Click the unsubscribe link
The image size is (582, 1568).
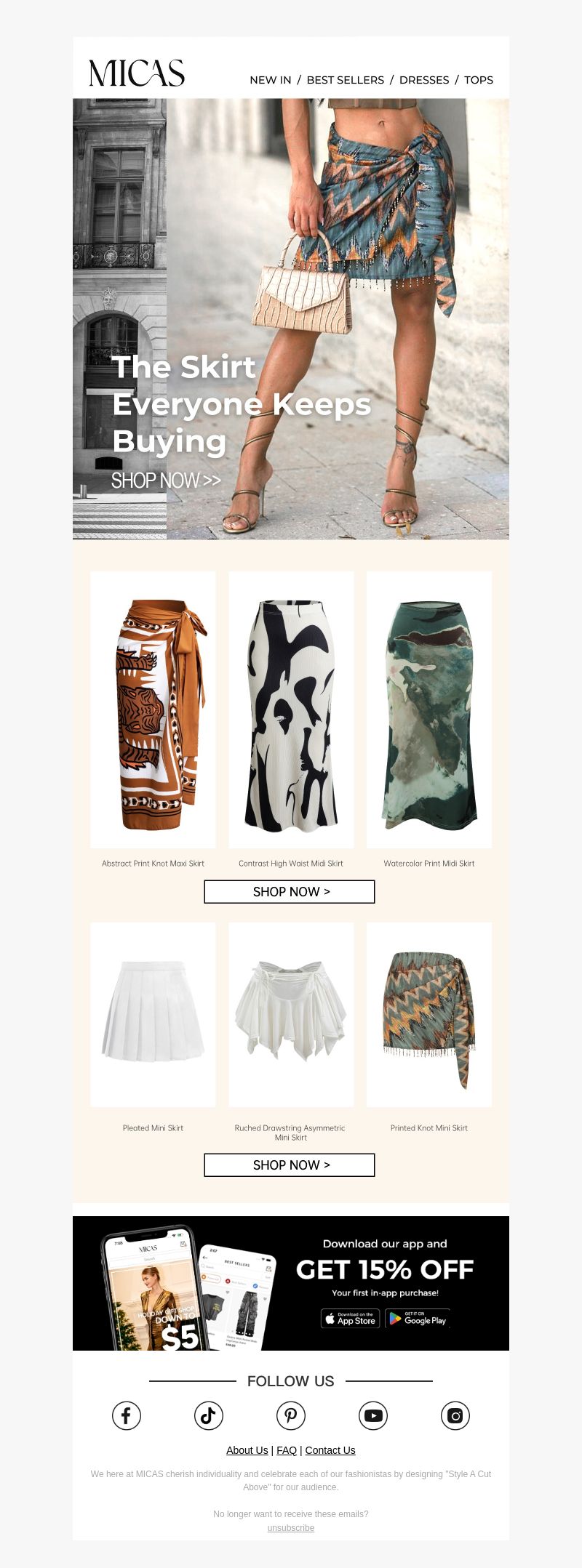(x=291, y=1528)
